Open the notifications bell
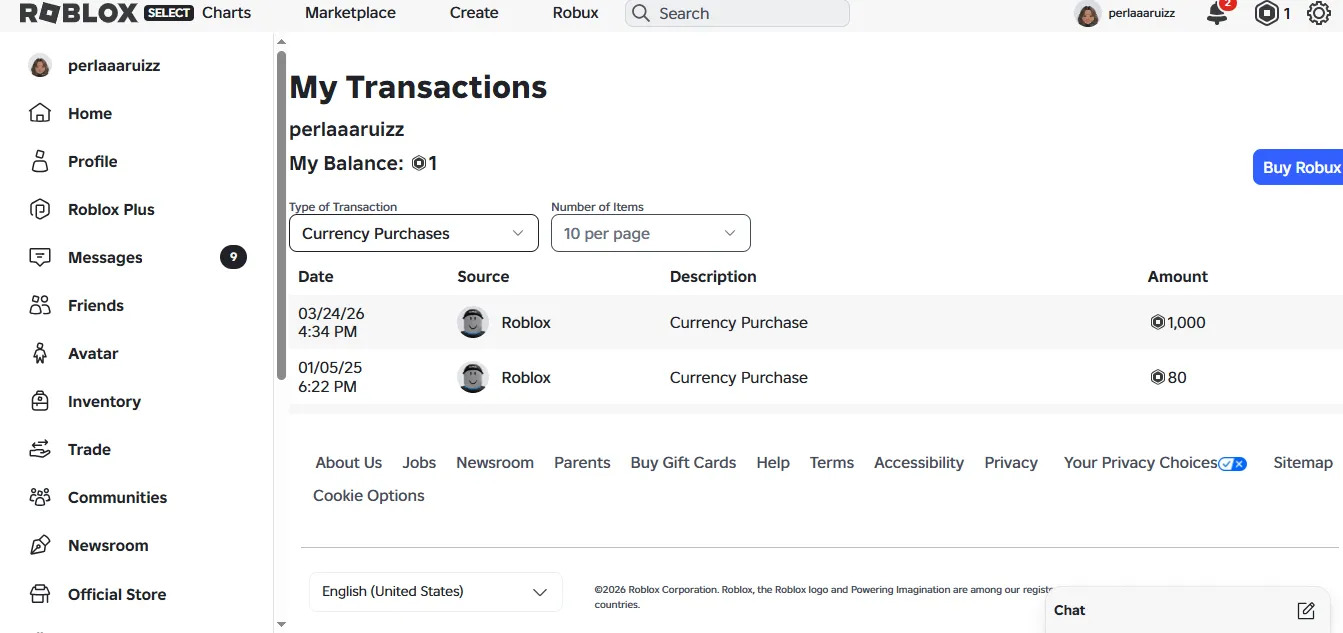The width and height of the screenshot is (1343, 633). pyautogui.click(x=1217, y=13)
